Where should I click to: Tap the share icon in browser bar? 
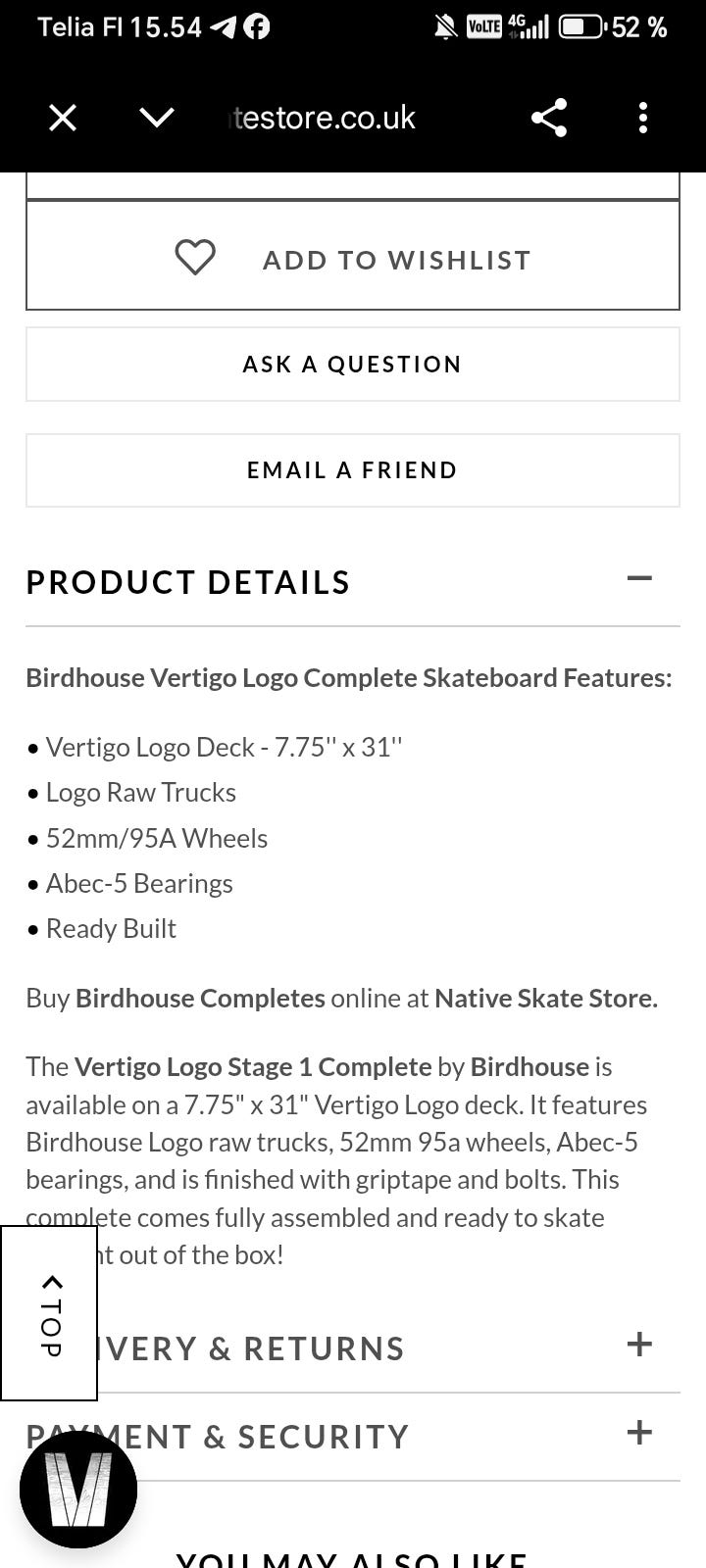coord(549,118)
